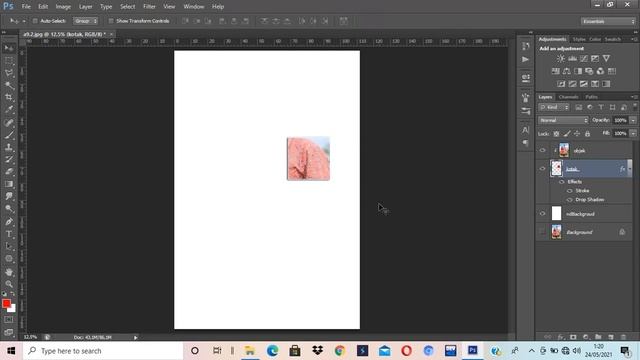Open the Essentials workspace dropdown

(608, 21)
